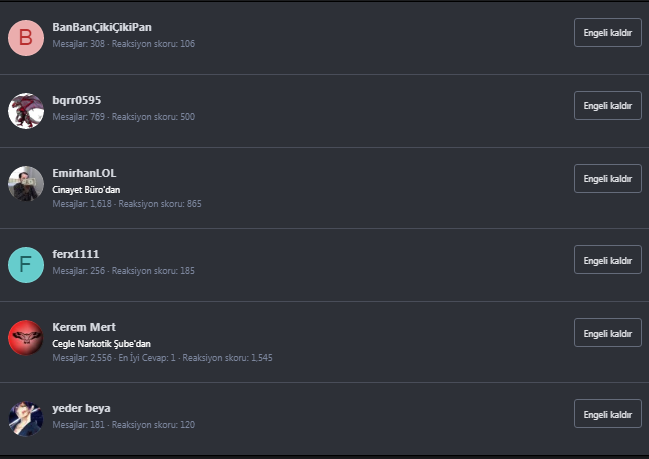Click yeder beya's avatar picture
This screenshot has height=459, width=649.
[x=25, y=418]
